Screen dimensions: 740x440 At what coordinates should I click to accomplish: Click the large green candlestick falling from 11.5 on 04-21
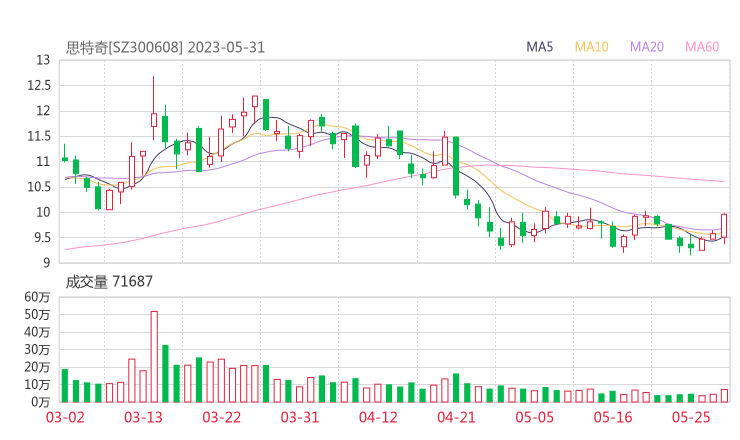456,166
